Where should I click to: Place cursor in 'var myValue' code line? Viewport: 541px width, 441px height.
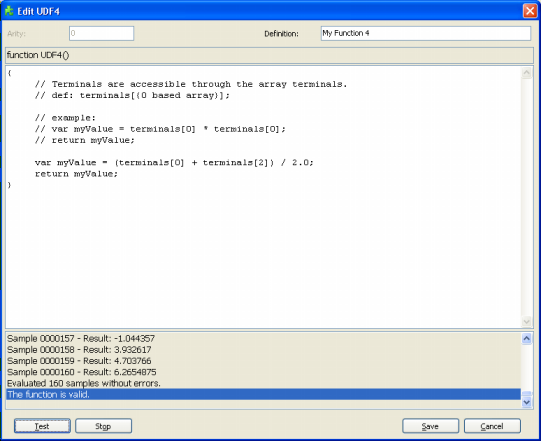point(174,163)
